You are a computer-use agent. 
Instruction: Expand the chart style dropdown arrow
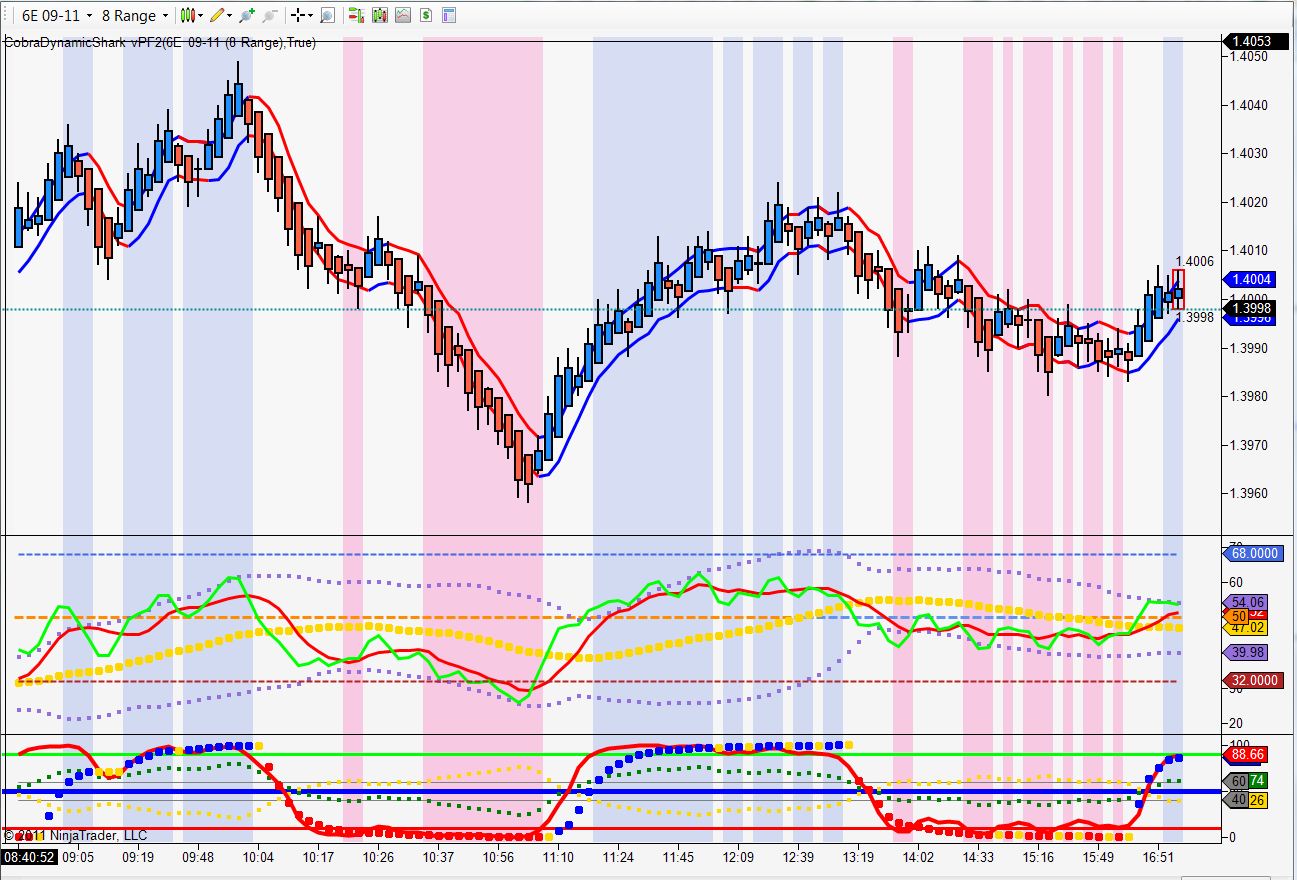click(201, 16)
